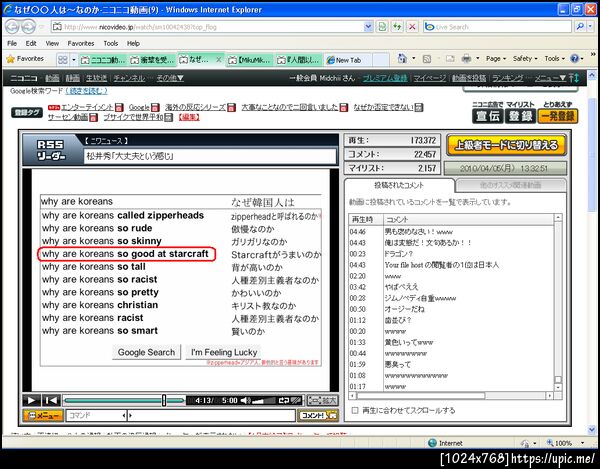Switch to the New Tab browser tab

[x=347, y=60]
